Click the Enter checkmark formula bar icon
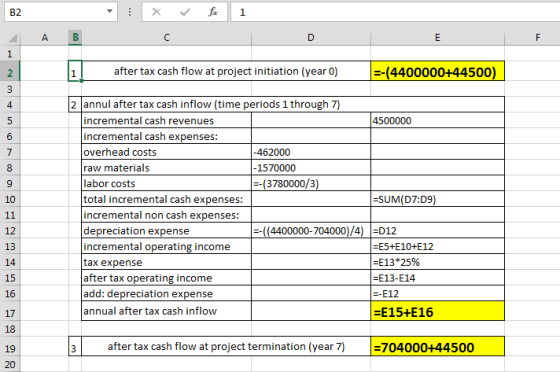Screen dimensions: 560x372 185,12
